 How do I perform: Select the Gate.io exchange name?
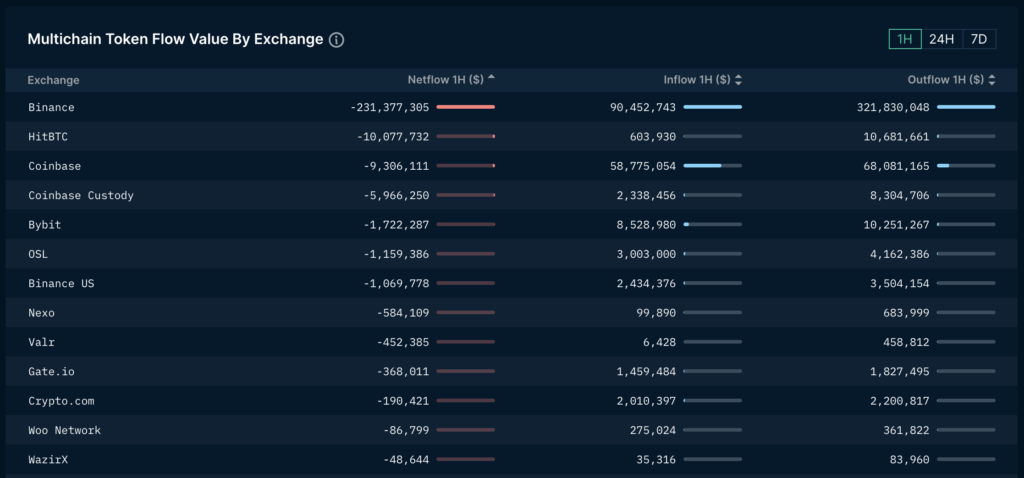pyautogui.click(x=52, y=372)
